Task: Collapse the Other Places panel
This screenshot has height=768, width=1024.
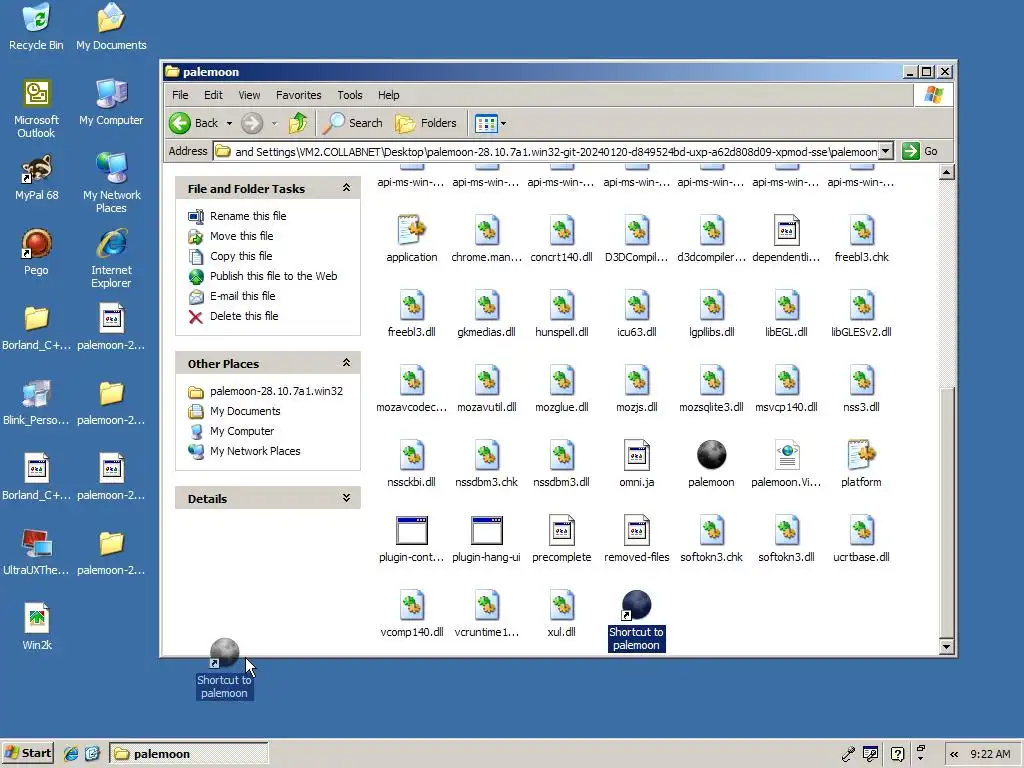Action: coord(346,363)
